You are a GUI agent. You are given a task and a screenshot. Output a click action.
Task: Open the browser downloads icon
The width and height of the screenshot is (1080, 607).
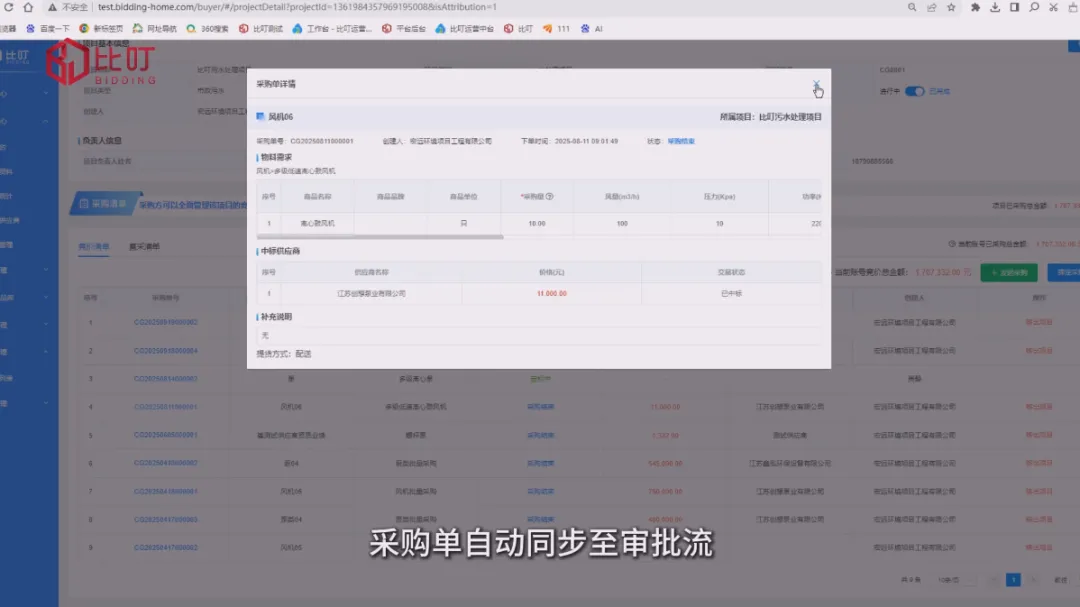pos(995,7)
